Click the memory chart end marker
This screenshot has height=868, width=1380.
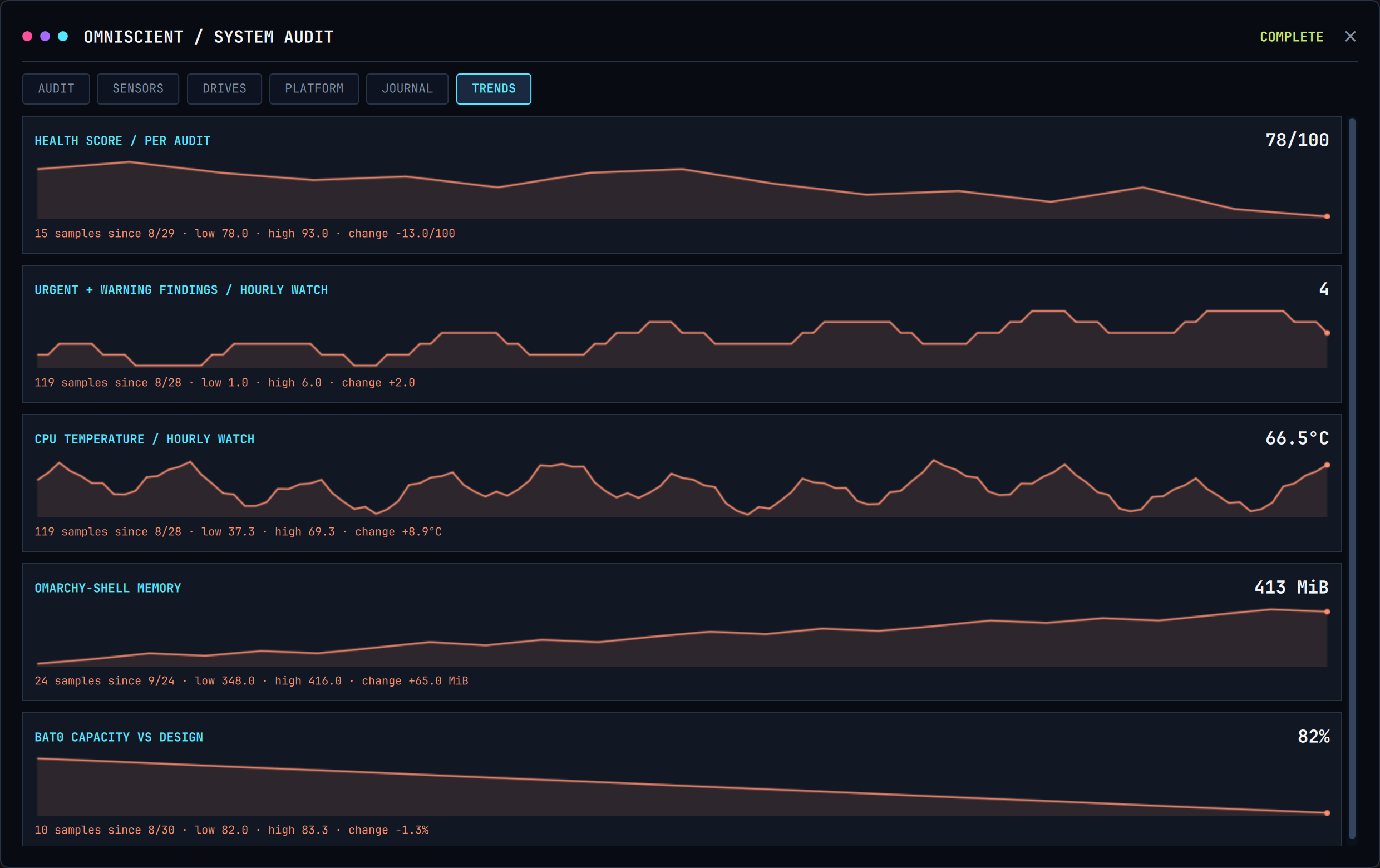click(1327, 612)
